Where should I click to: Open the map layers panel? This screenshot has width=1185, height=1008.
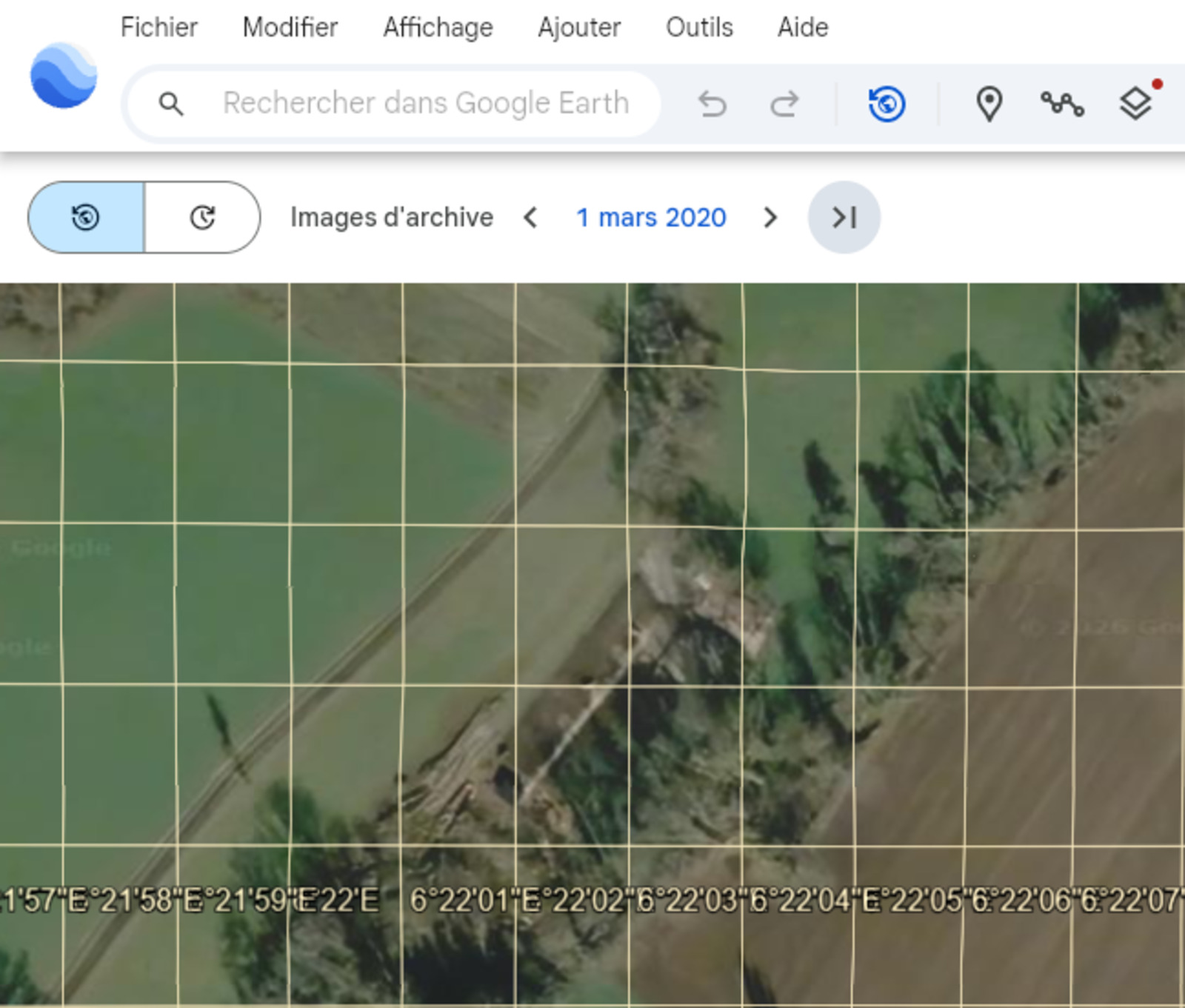pyautogui.click(x=1135, y=104)
